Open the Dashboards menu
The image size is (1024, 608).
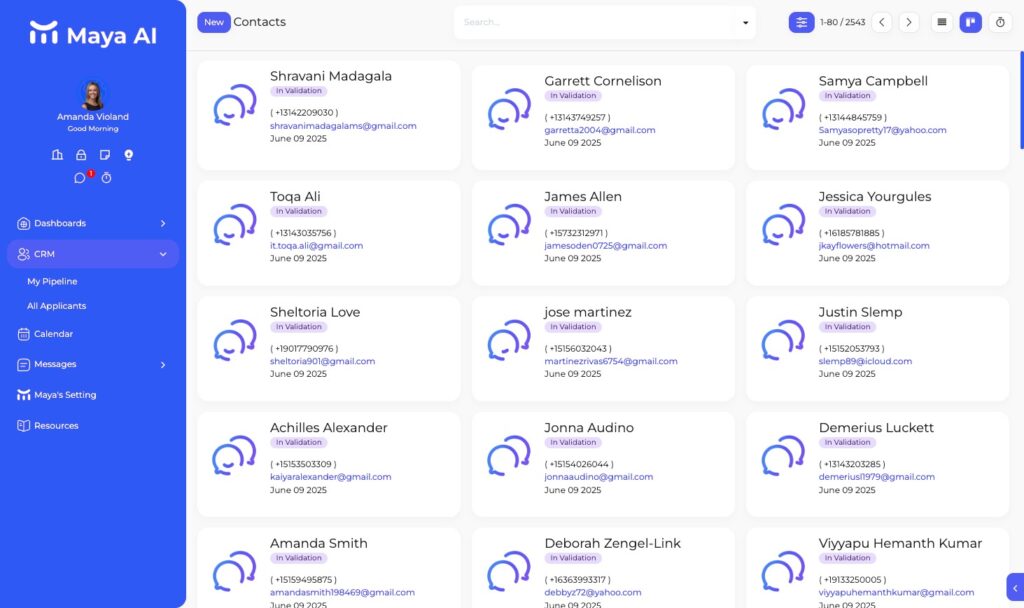93,223
